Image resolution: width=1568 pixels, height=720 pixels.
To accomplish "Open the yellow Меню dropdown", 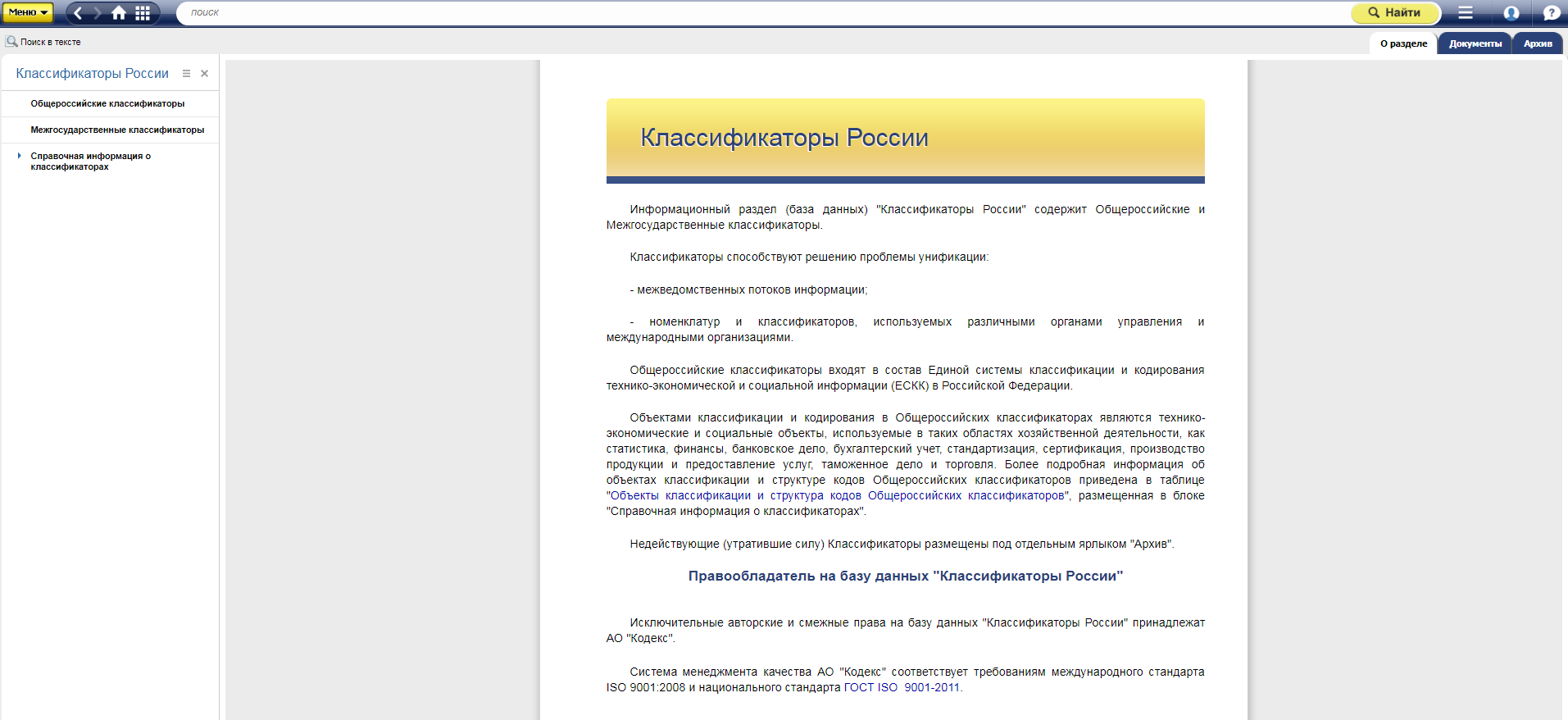I will click(28, 12).
